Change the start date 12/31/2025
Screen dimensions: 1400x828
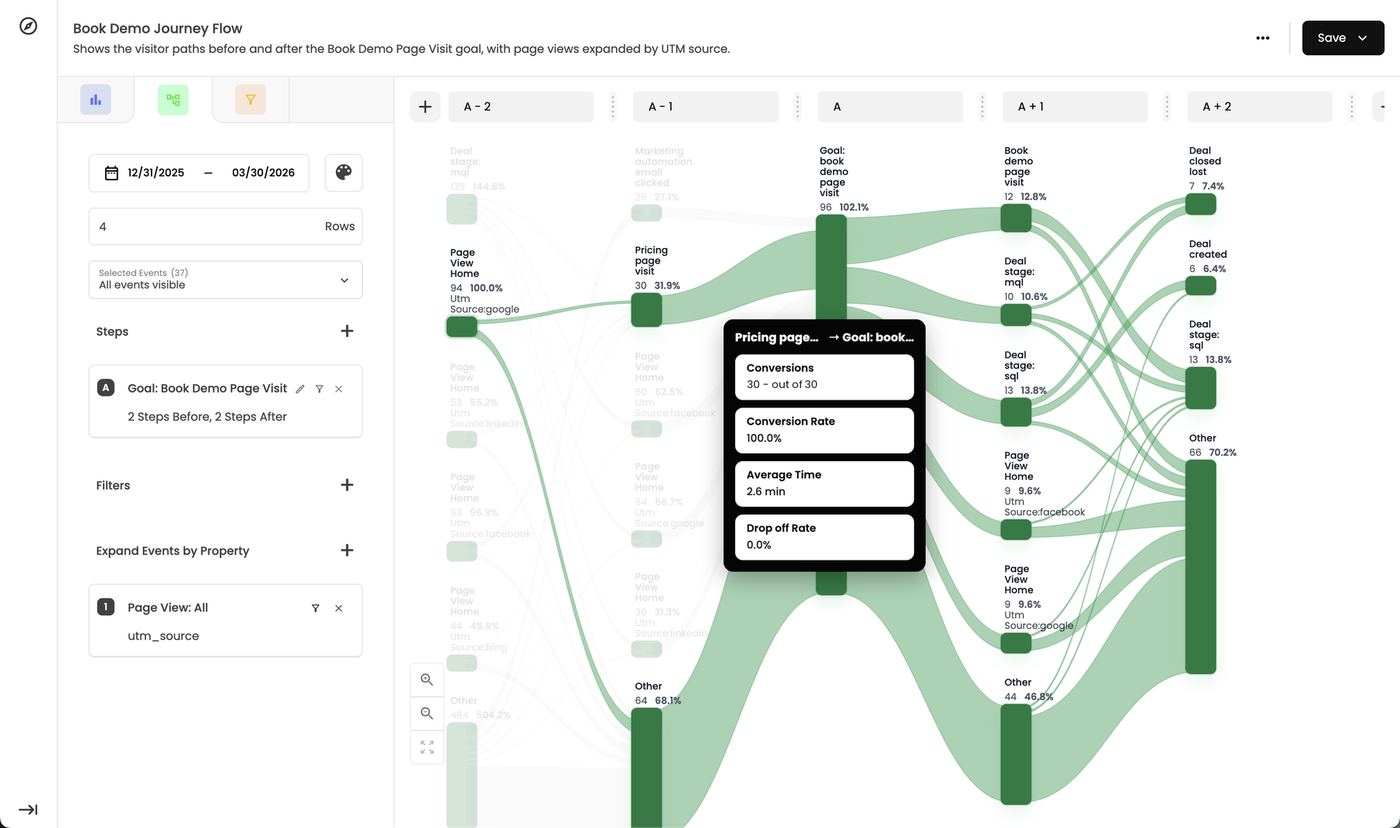[x=156, y=173]
